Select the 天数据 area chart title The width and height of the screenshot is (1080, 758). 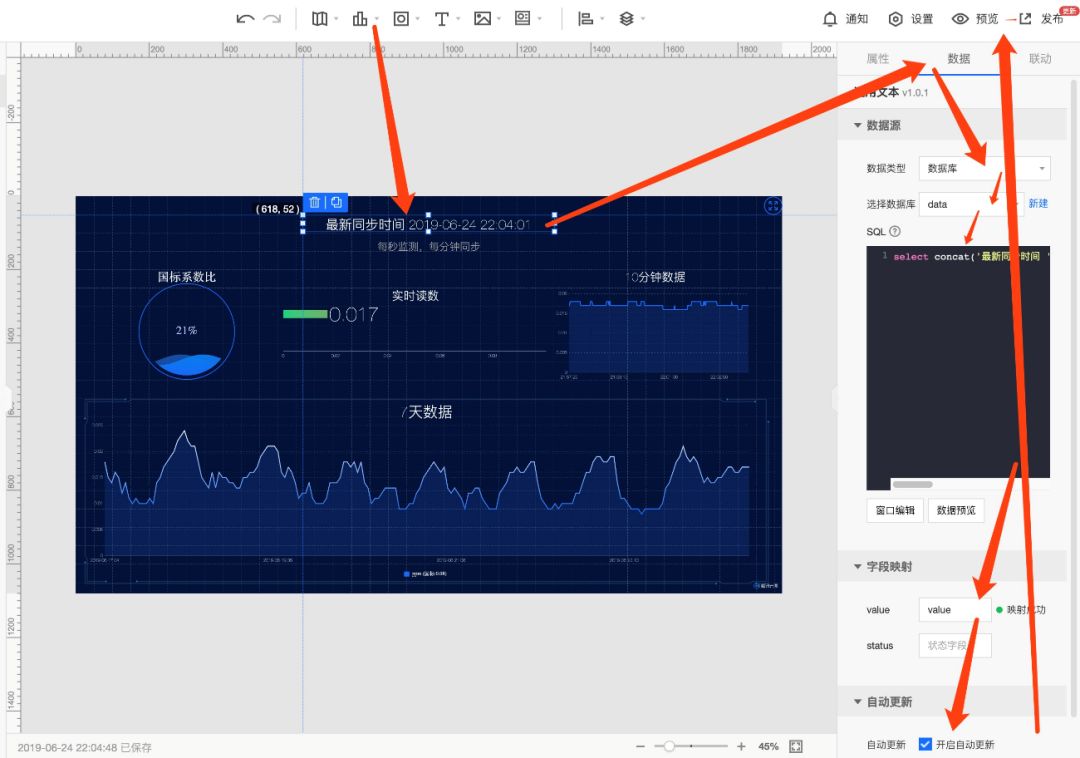pos(427,412)
